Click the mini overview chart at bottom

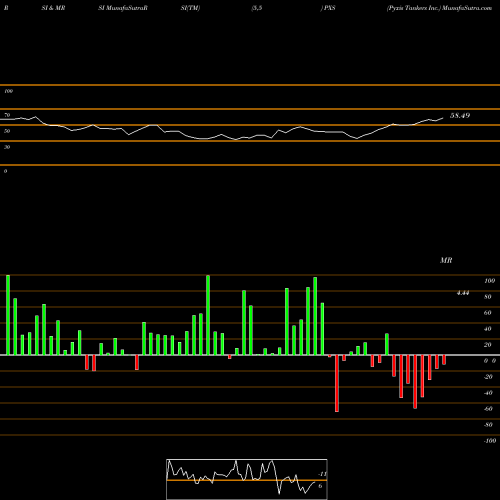[247, 479]
